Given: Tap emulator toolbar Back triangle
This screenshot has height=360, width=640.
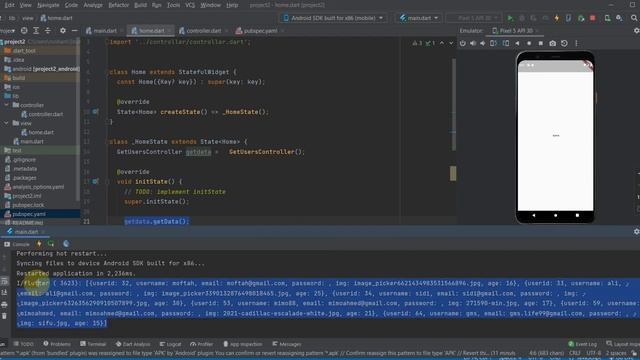Looking at the screenshot, I should click(x=517, y=43).
